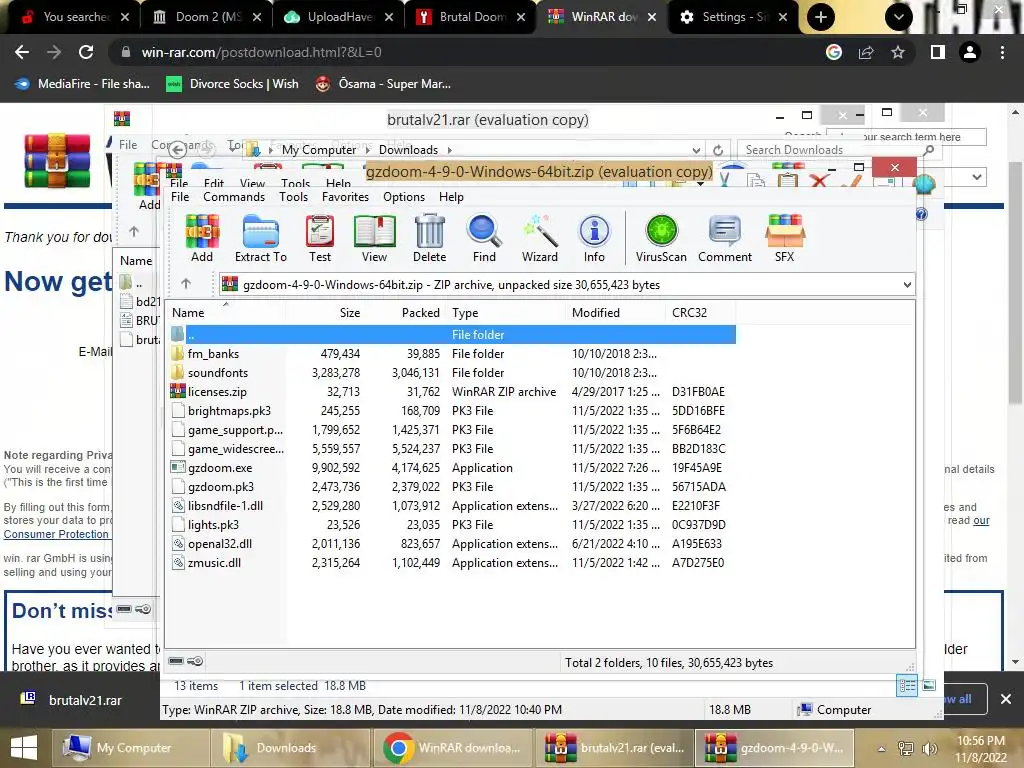Go up one folder level arrow
The width and height of the screenshot is (1024, 768).
tap(186, 283)
